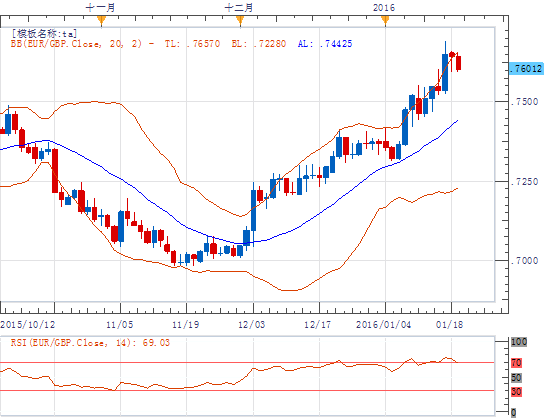Click the .7000 price axis label

[525, 261]
